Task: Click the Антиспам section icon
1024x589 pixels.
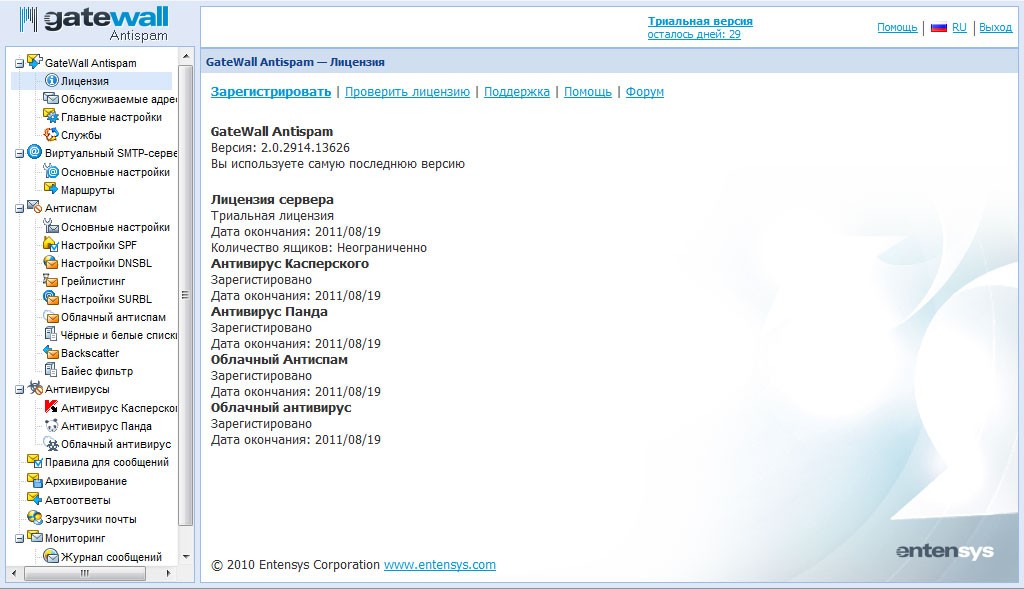Action: click(35, 207)
